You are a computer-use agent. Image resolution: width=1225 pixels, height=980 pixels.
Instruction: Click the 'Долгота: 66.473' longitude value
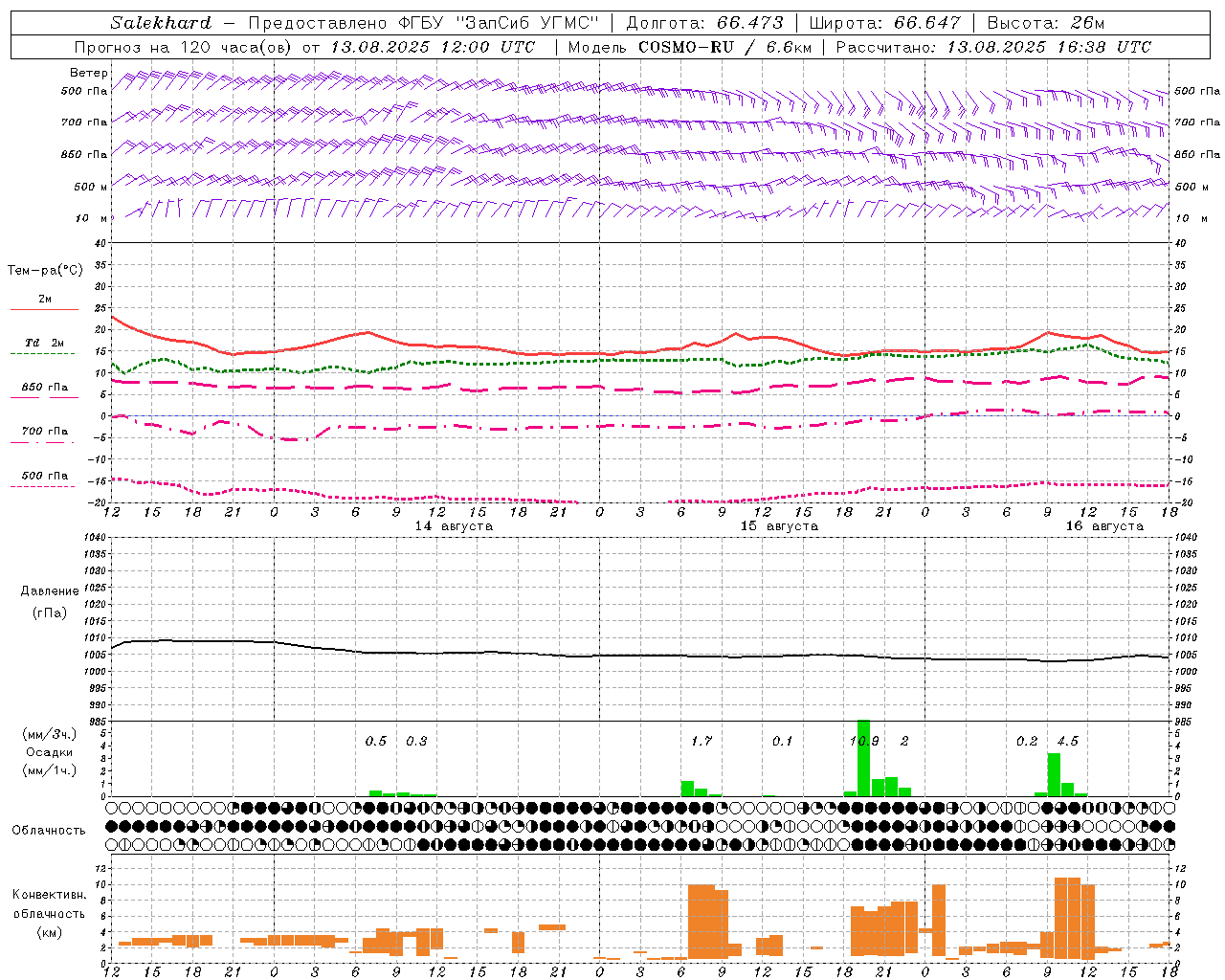tap(704, 23)
